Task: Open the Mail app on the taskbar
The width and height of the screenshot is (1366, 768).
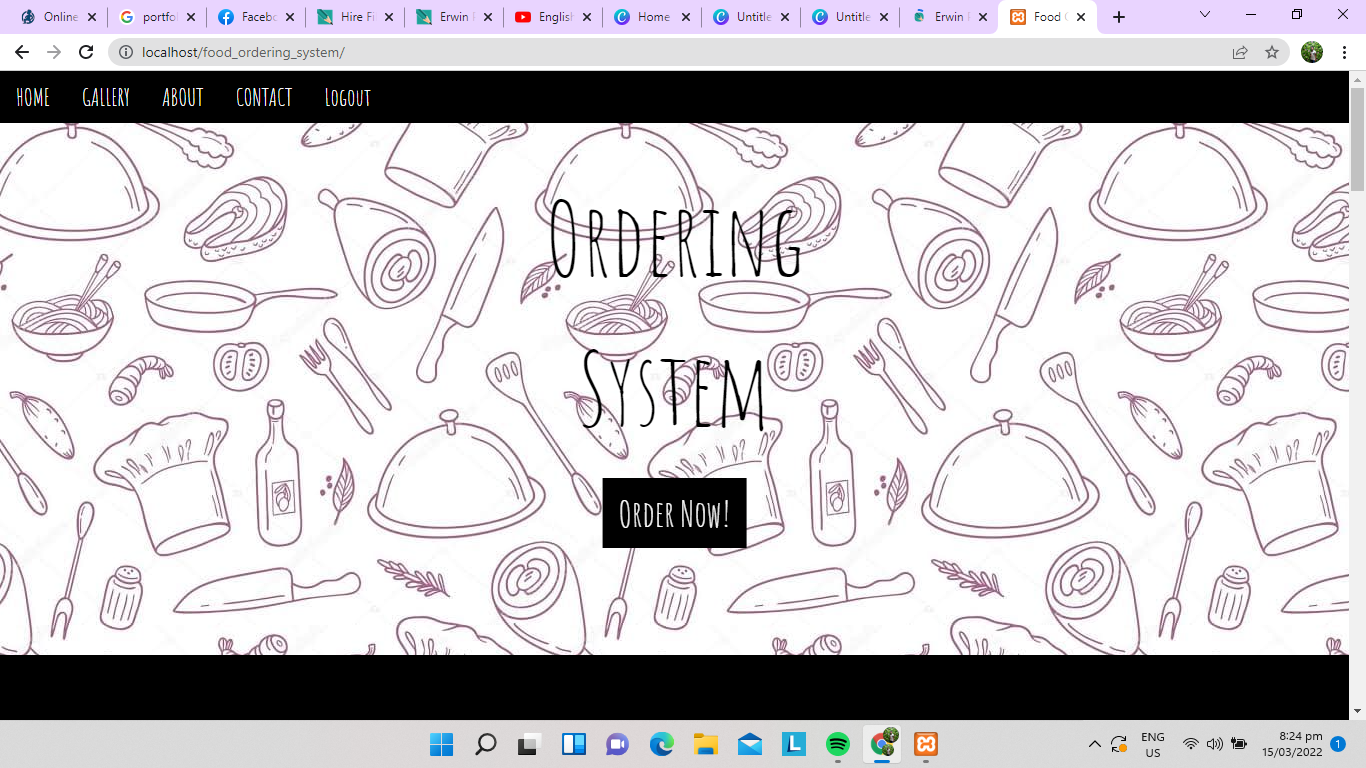Action: click(750, 744)
